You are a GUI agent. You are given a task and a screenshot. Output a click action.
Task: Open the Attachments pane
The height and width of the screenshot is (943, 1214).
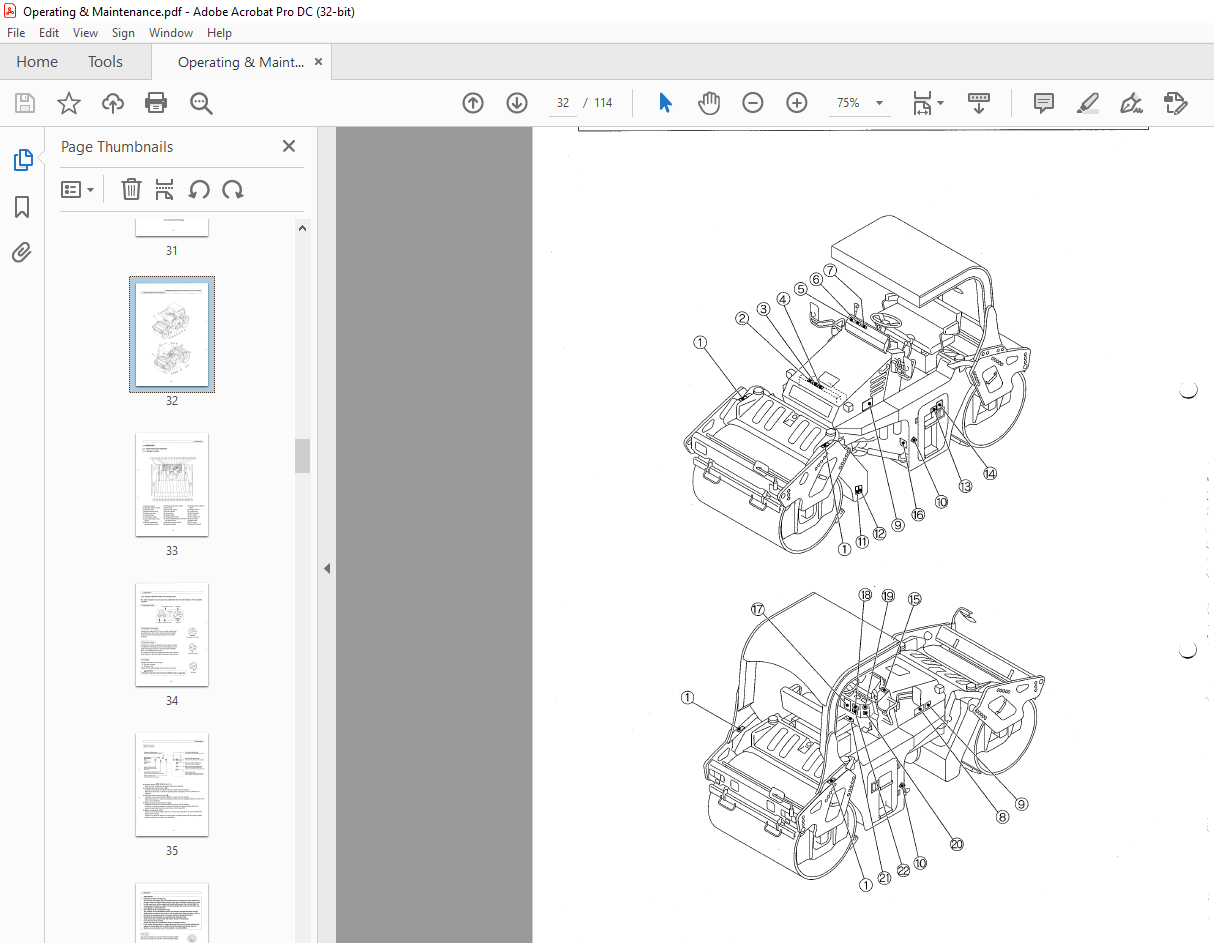pyautogui.click(x=22, y=252)
